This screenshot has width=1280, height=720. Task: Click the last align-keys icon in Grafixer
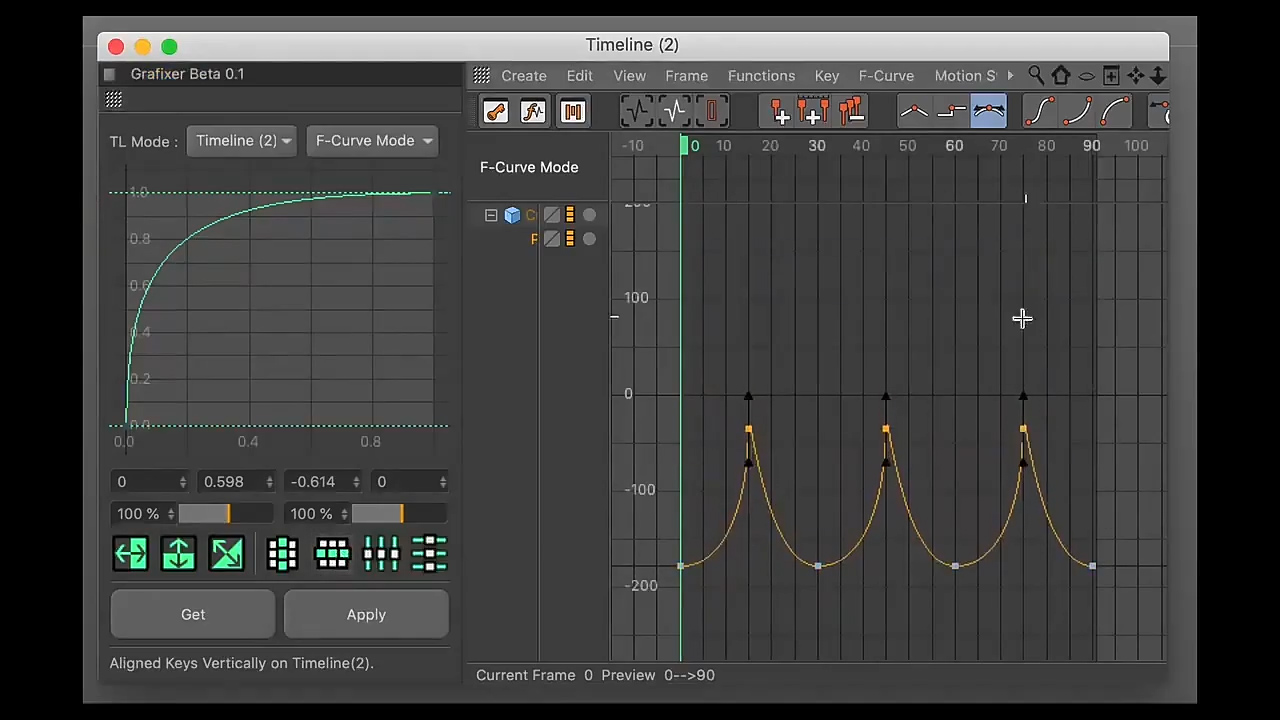point(429,553)
